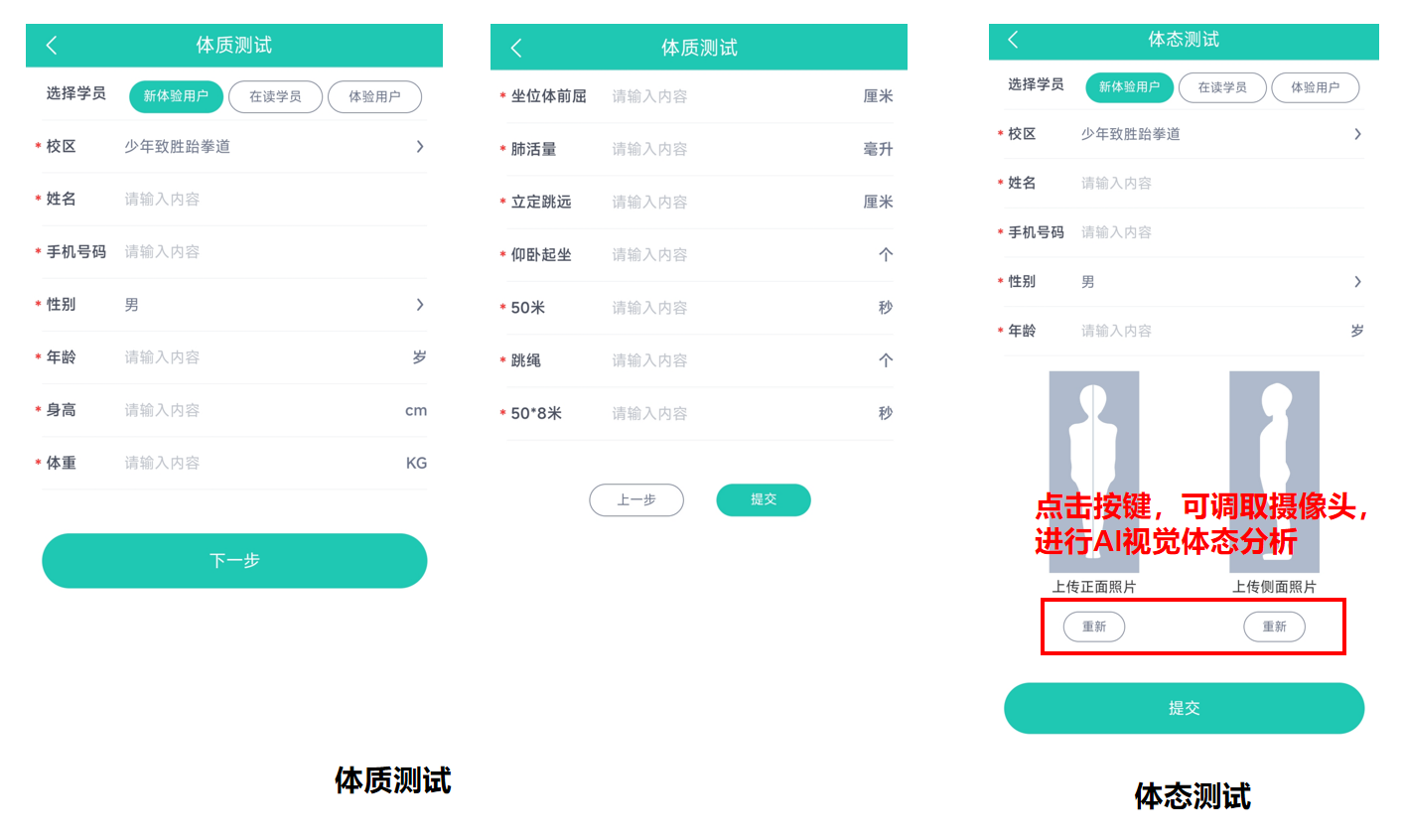The height and width of the screenshot is (840, 1403).
Task: Click 重新 under 上传侧面照片
Action: (1274, 627)
